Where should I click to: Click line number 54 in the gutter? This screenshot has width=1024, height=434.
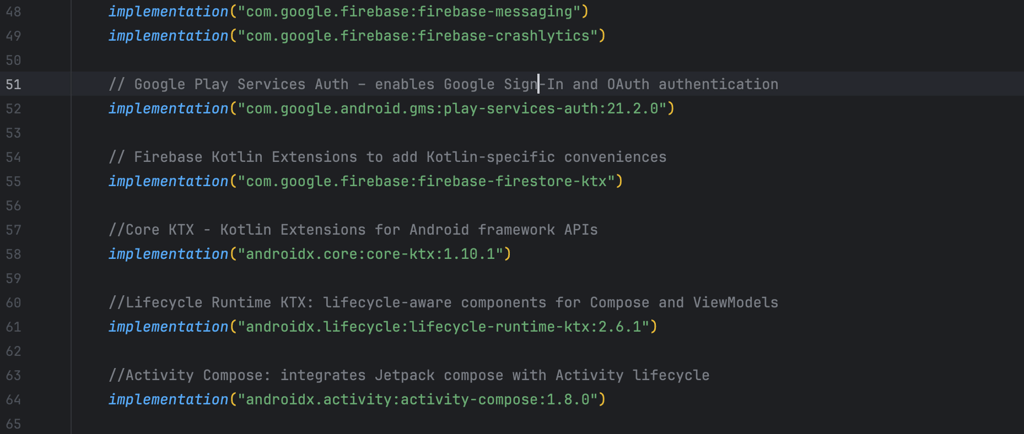(13, 157)
